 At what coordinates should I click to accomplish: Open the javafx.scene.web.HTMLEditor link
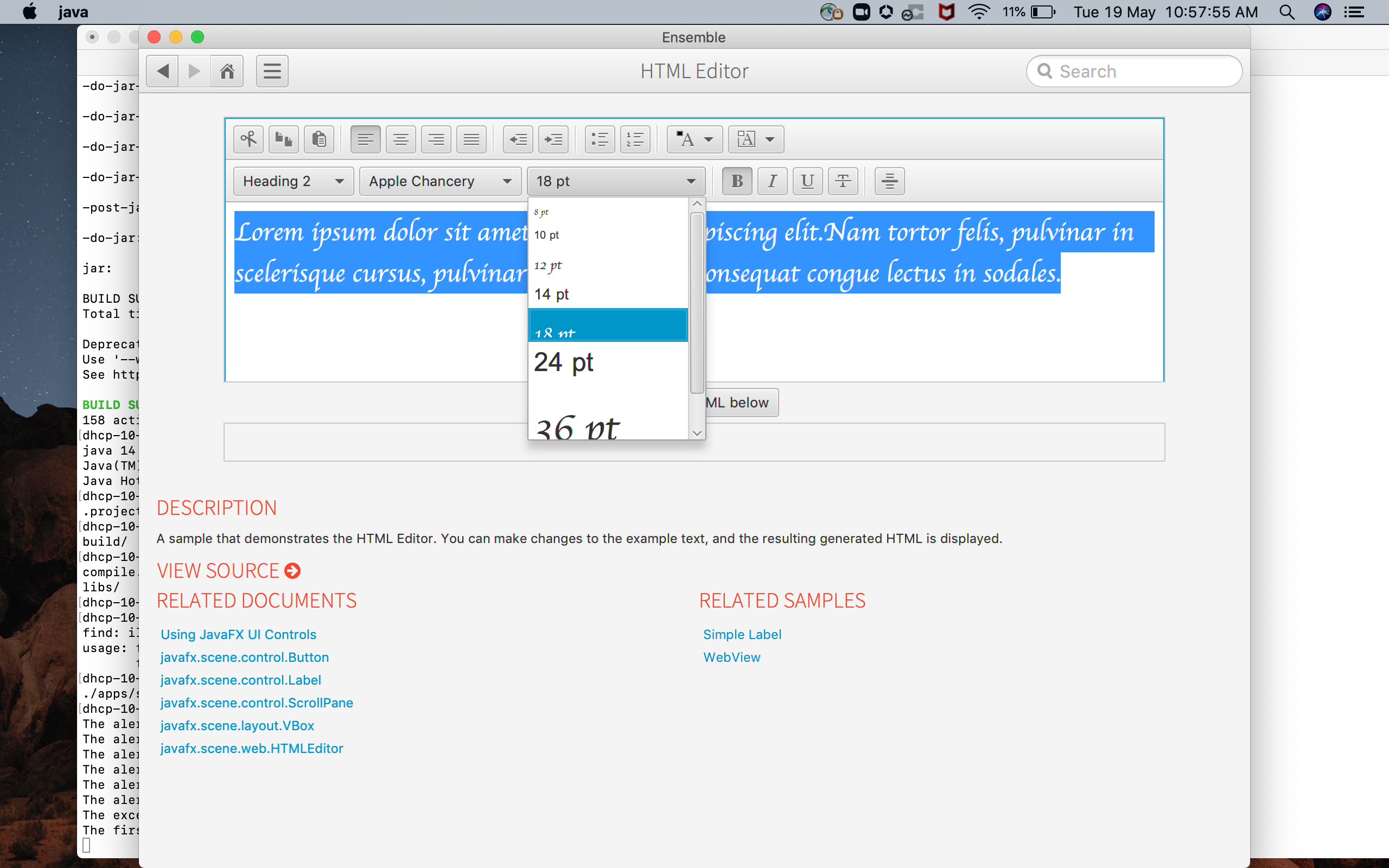pyautogui.click(x=251, y=749)
